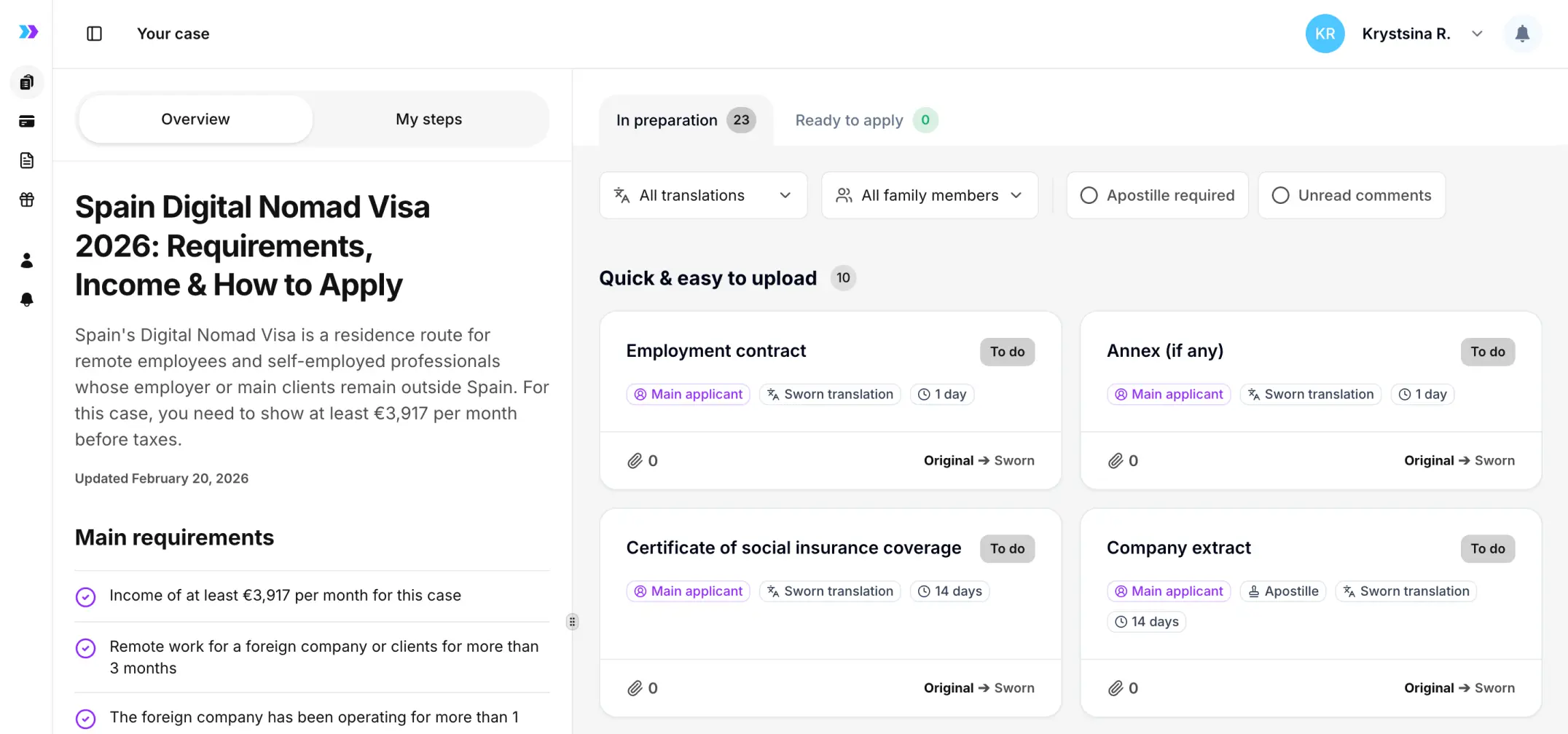The image size is (1568, 734).
Task: Select the Ready to apply tab
Action: tap(866, 120)
